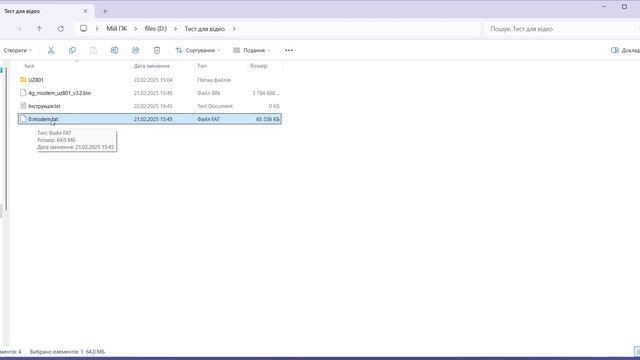Screen dimensions: 640x360
Task: Select the UZ801 folder name
Action: click(36, 80)
